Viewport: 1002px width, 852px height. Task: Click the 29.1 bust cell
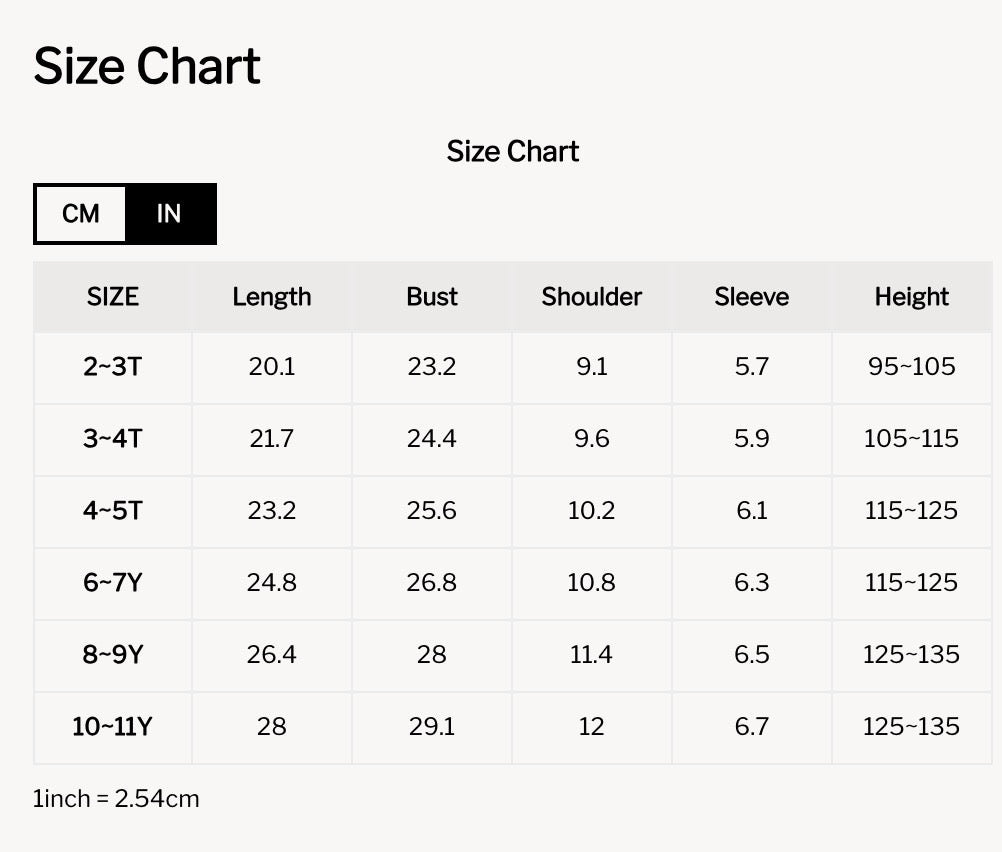tap(432, 727)
